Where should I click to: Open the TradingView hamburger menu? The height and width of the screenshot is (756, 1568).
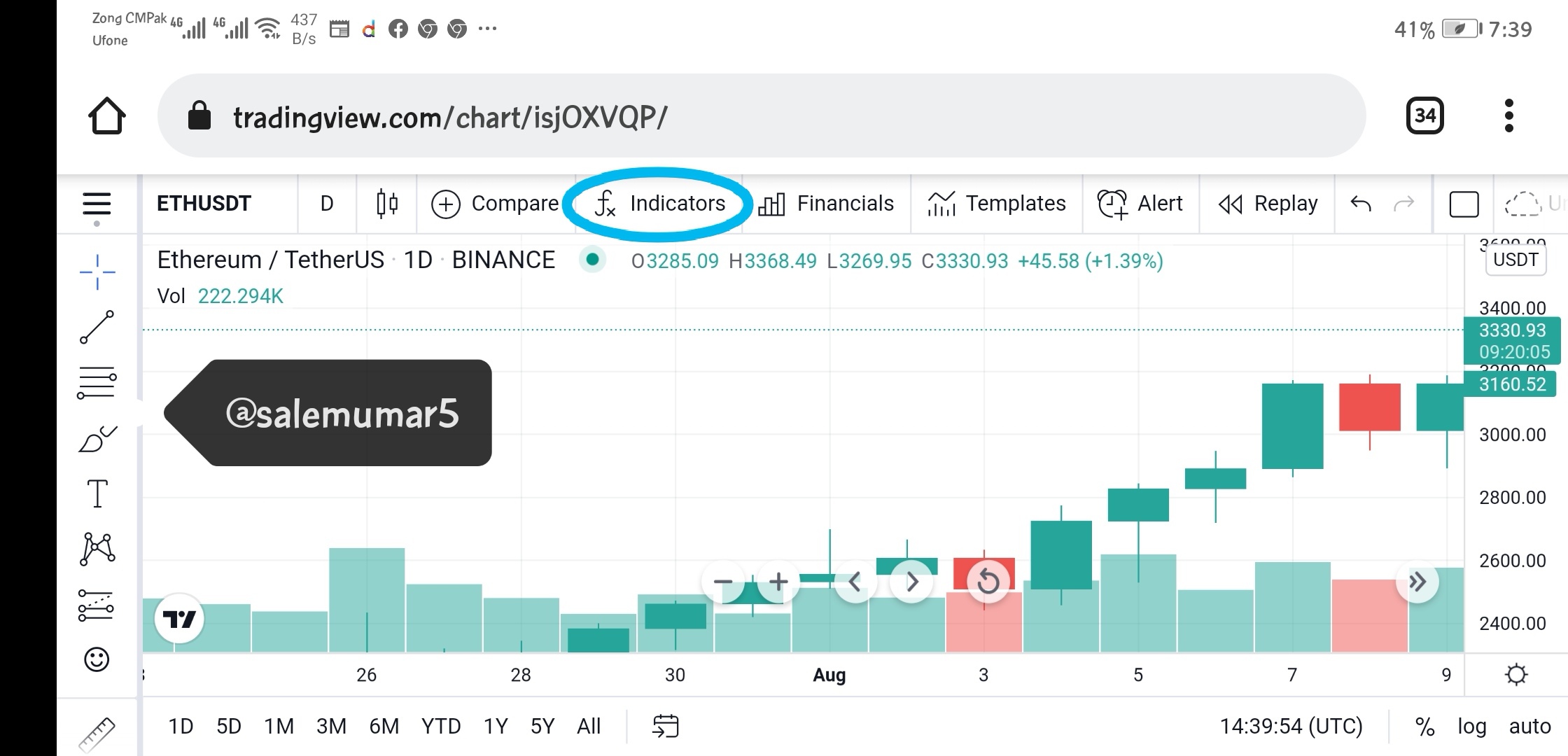97,204
